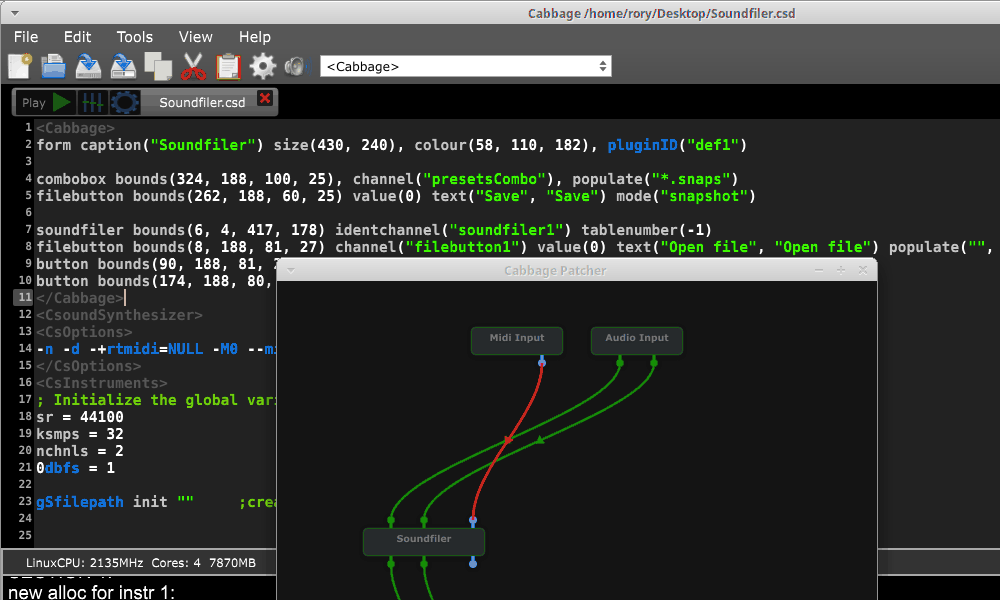
Task: Open the Tools menu
Action: (x=135, y=37)
